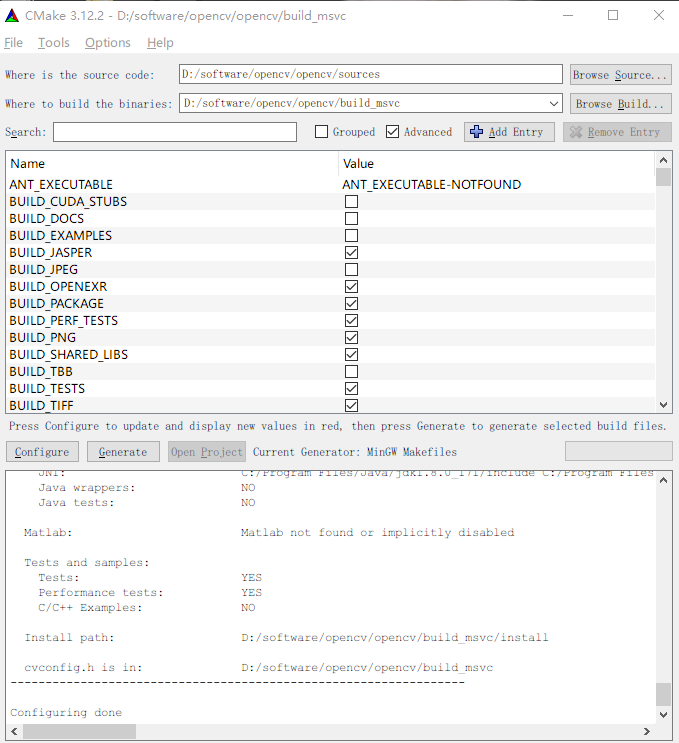Click 'Install path:' line in output log
This screenshot has width=679, height=743.
(x=286, y=638)
